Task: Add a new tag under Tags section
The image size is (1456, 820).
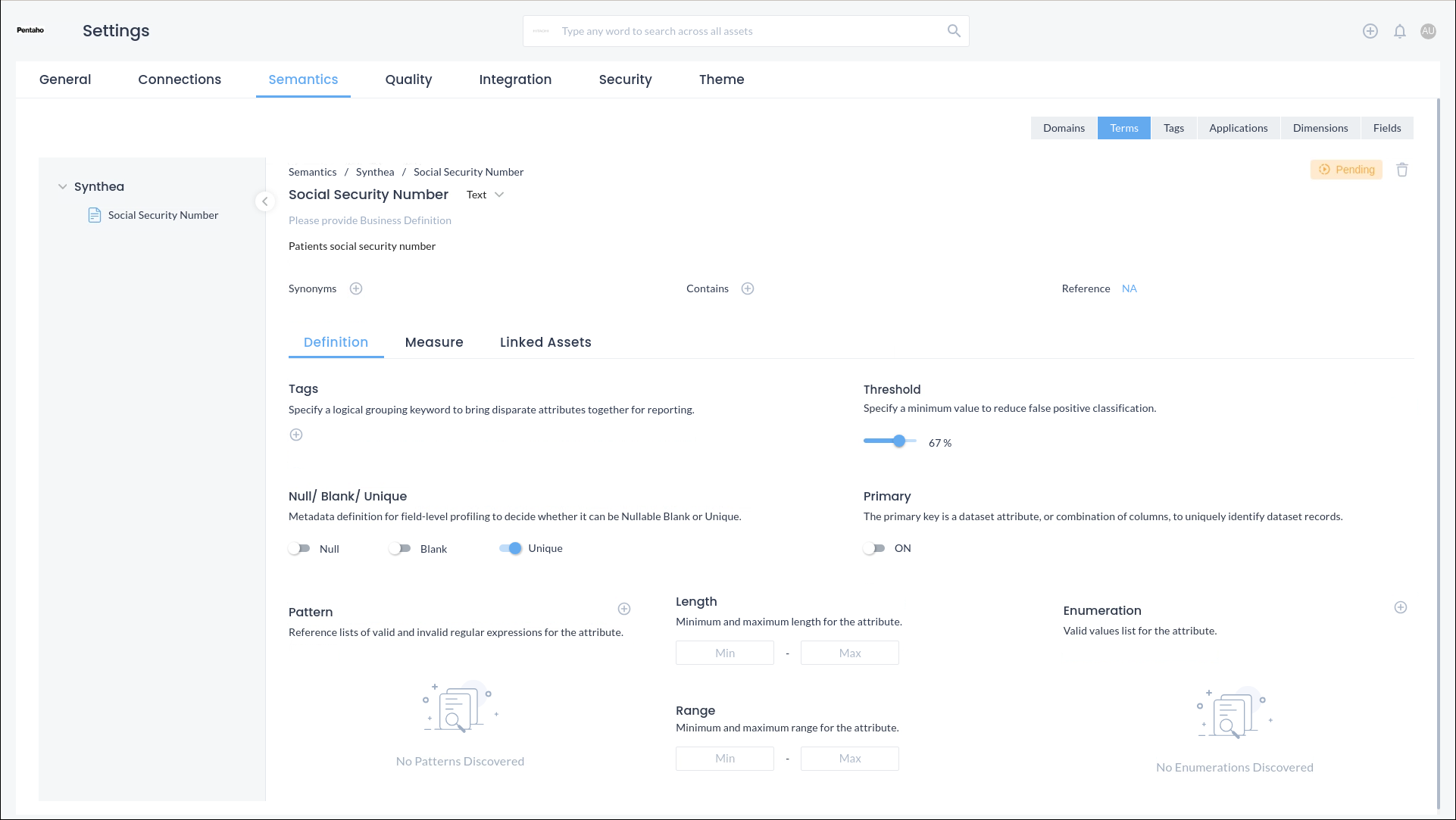Action: (x=296, y=435)
